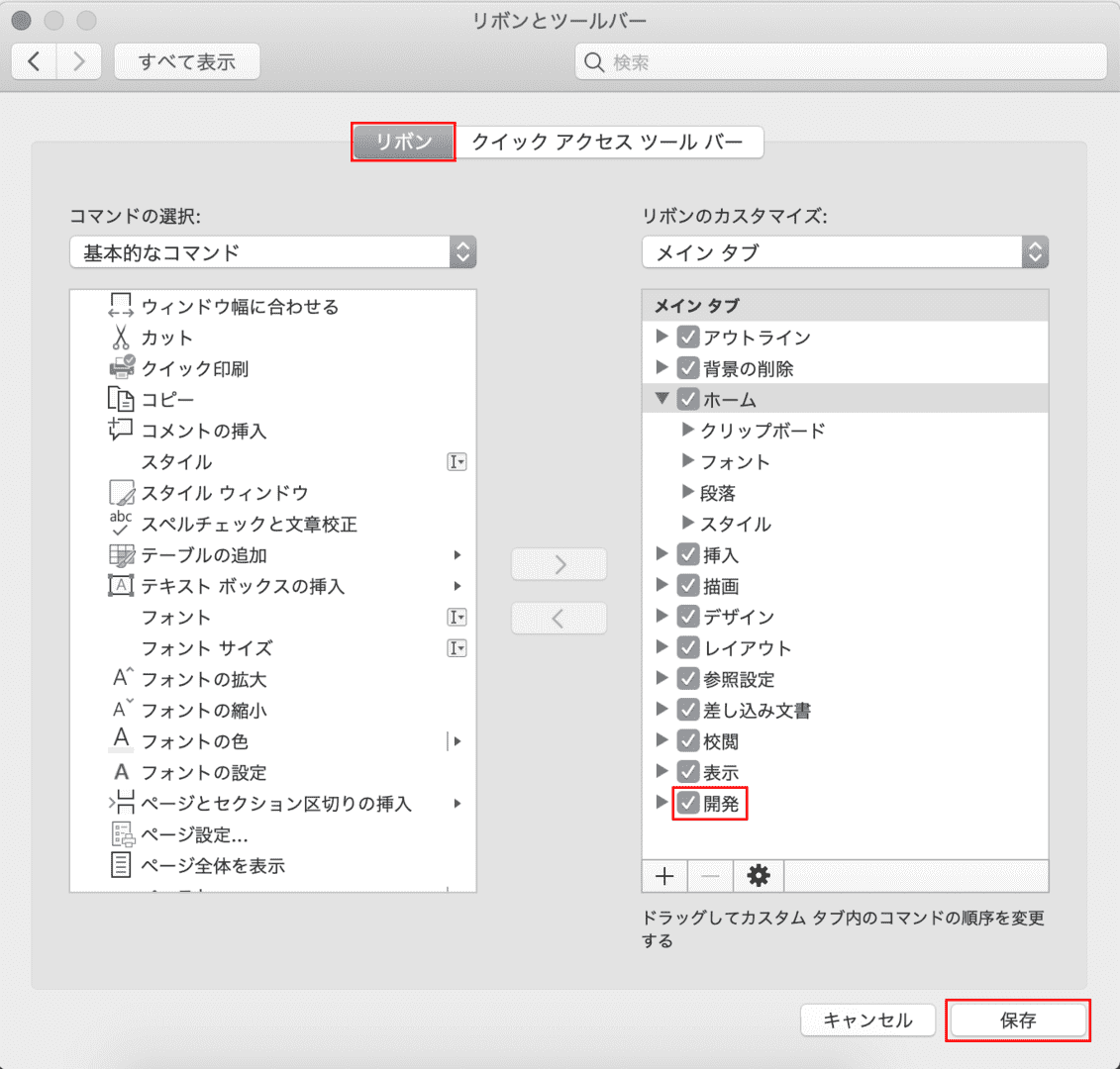Select the ページとセクション区切りの挿入 icon

click(122, 803)
